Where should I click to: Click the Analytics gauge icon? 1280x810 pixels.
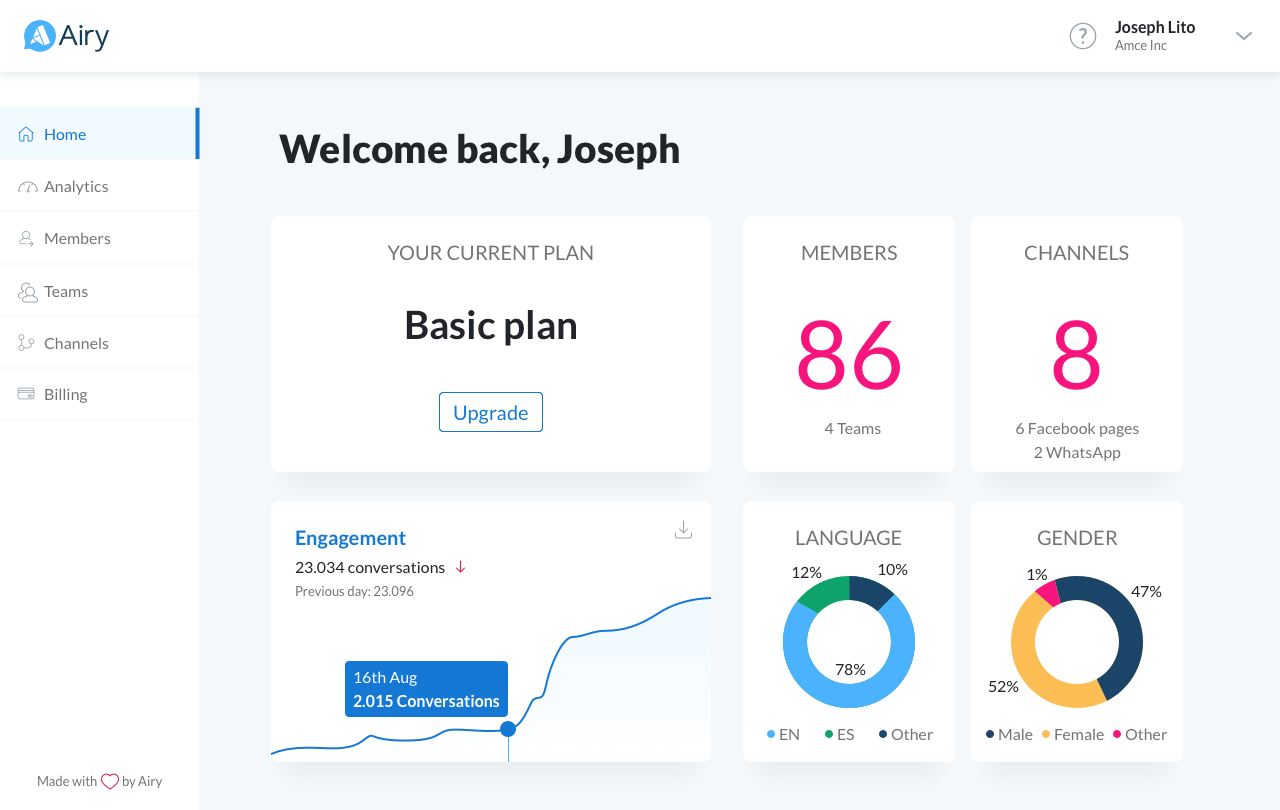click(27, 187)
